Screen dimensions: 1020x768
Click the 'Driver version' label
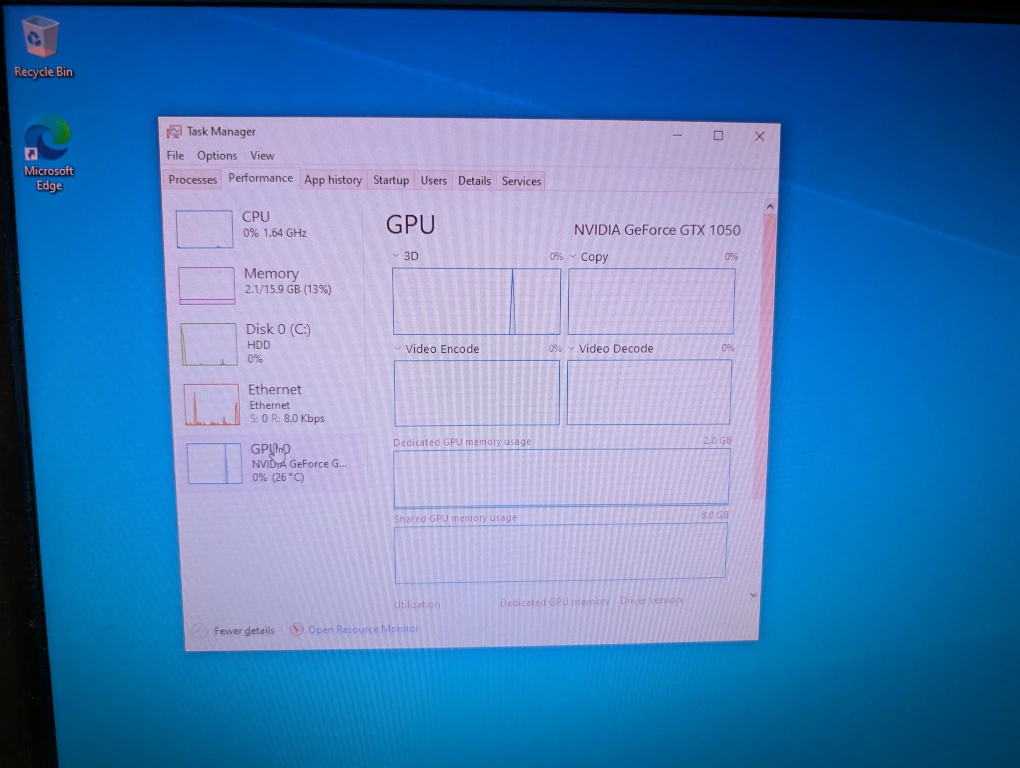(x=651, y=600)
